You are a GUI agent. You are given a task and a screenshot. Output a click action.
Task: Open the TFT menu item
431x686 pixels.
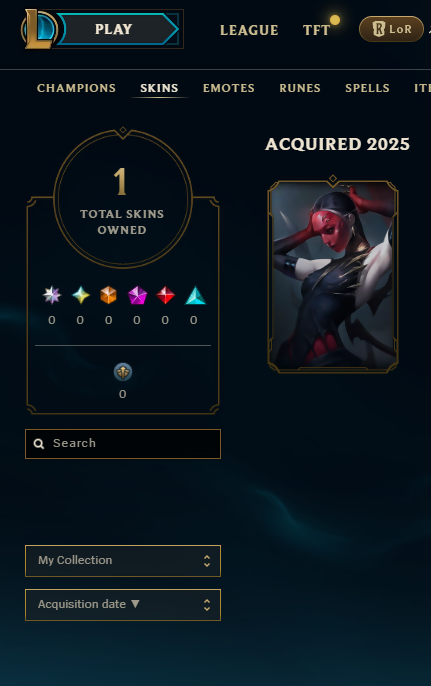(316, 30)
